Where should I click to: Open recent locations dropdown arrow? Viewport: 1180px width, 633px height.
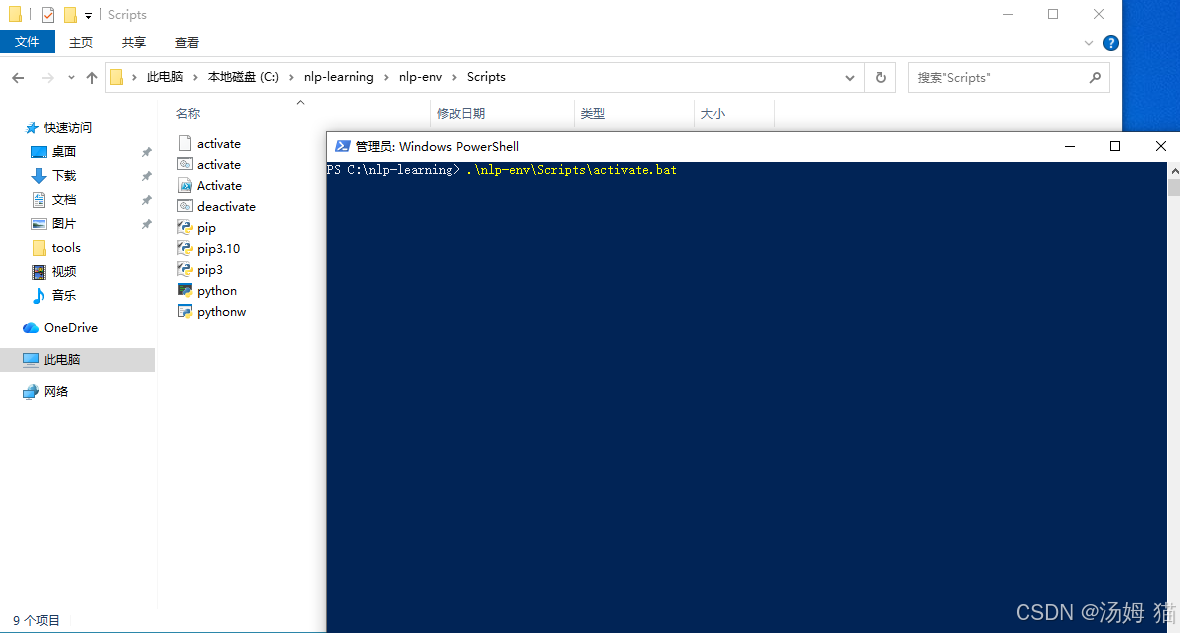[x=71, y=78]
